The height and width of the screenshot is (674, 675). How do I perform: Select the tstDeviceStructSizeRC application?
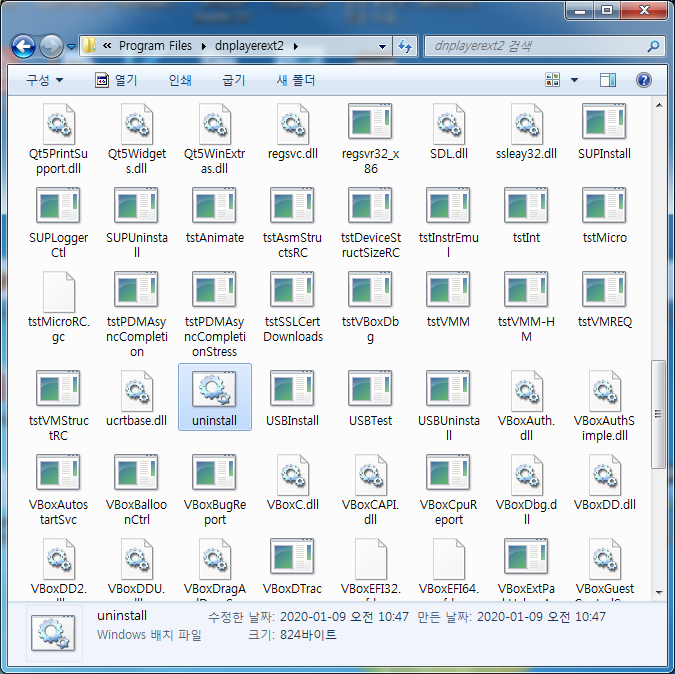(370, 223)
